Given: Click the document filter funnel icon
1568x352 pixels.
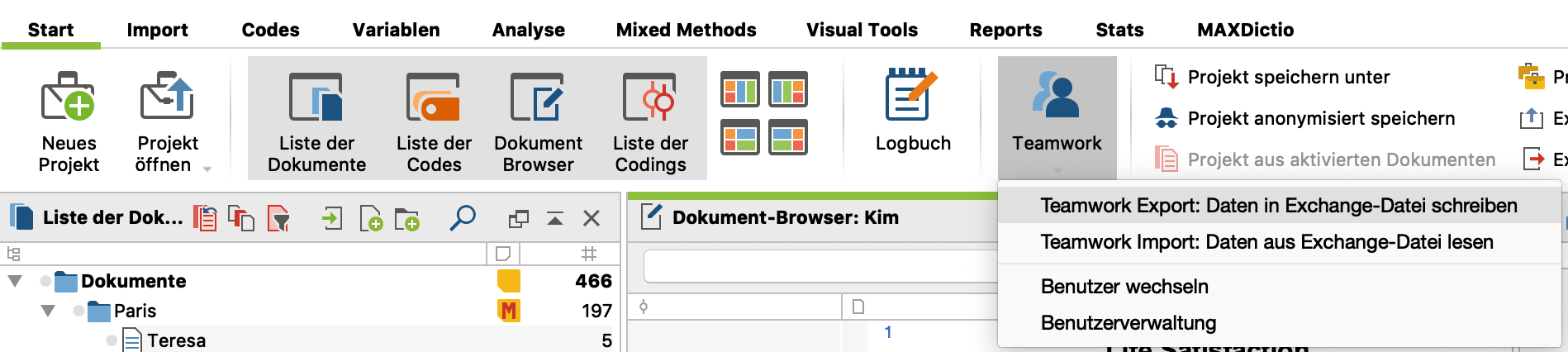Looking at the screenshot, I should [279, 218].
